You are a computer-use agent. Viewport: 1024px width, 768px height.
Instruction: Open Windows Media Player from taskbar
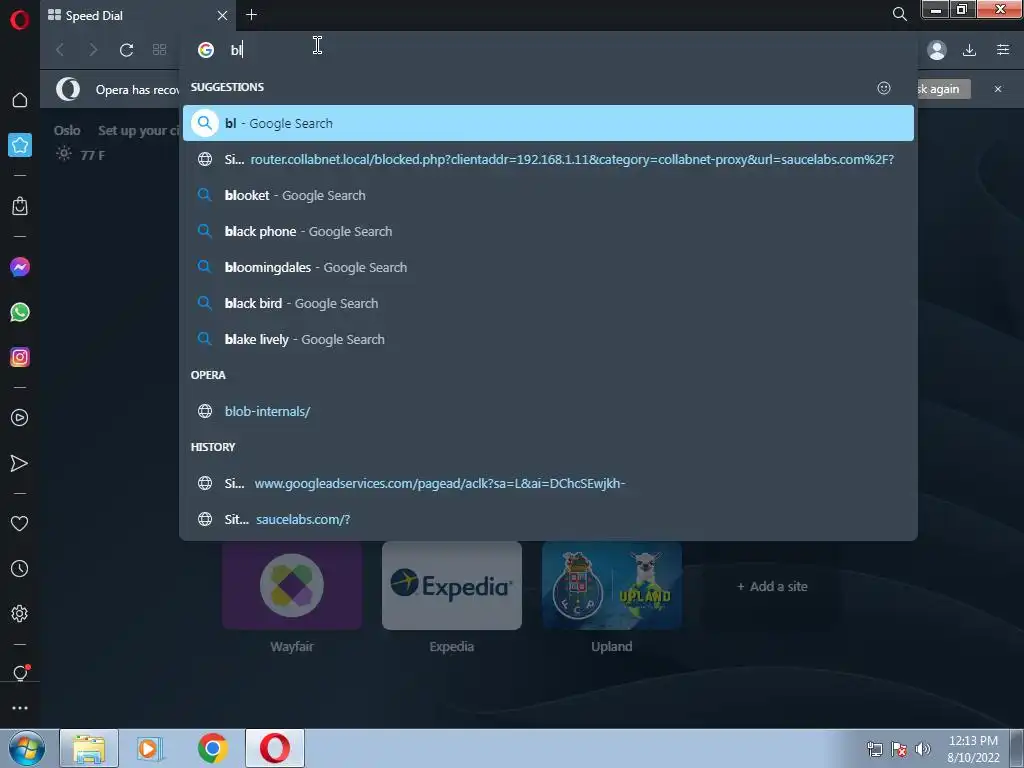coord(150,748)
